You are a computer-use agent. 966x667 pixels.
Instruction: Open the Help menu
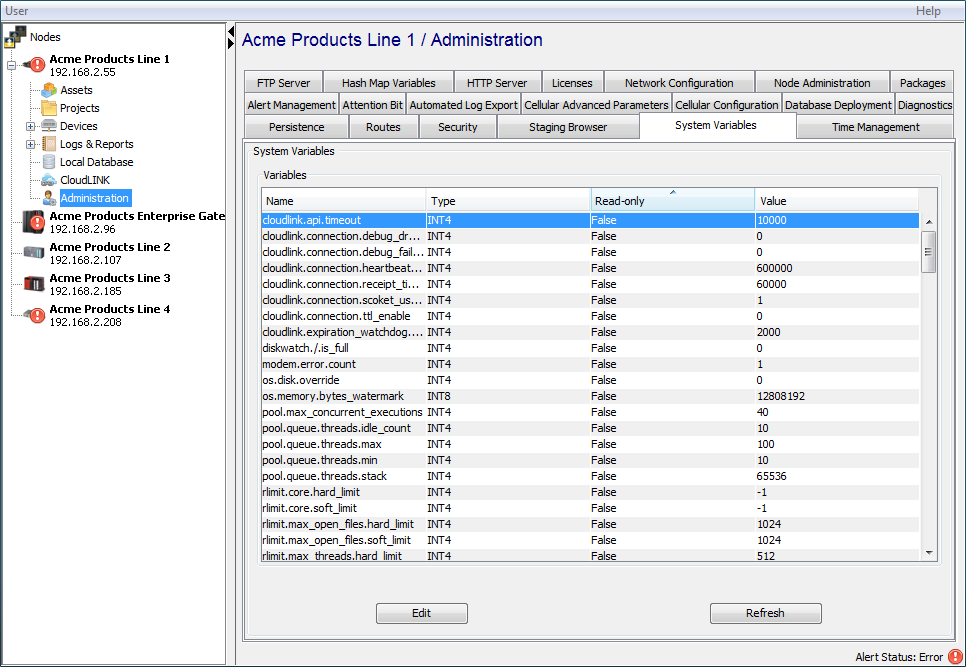point(928,10)
